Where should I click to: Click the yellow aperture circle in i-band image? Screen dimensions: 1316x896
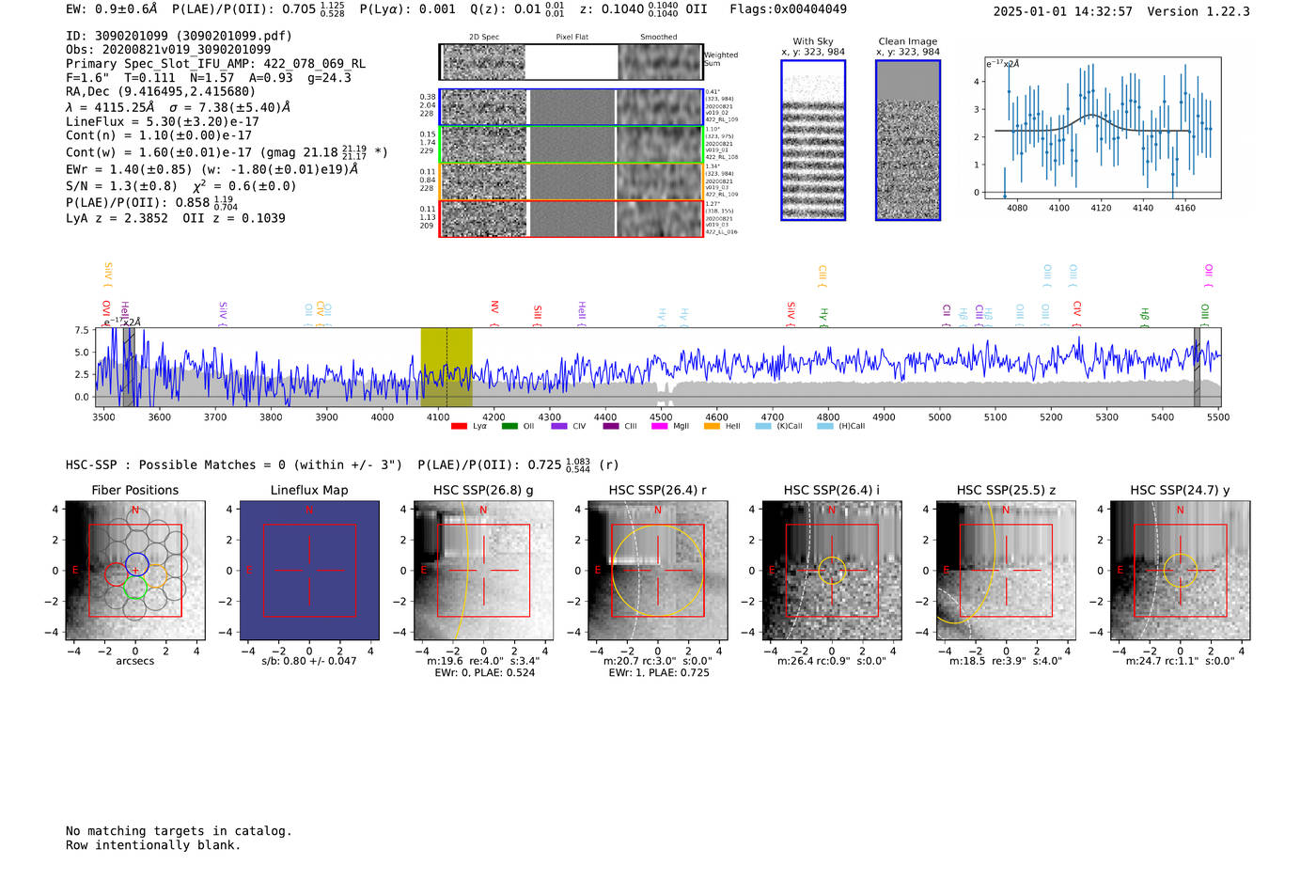[x=832, y=571]
